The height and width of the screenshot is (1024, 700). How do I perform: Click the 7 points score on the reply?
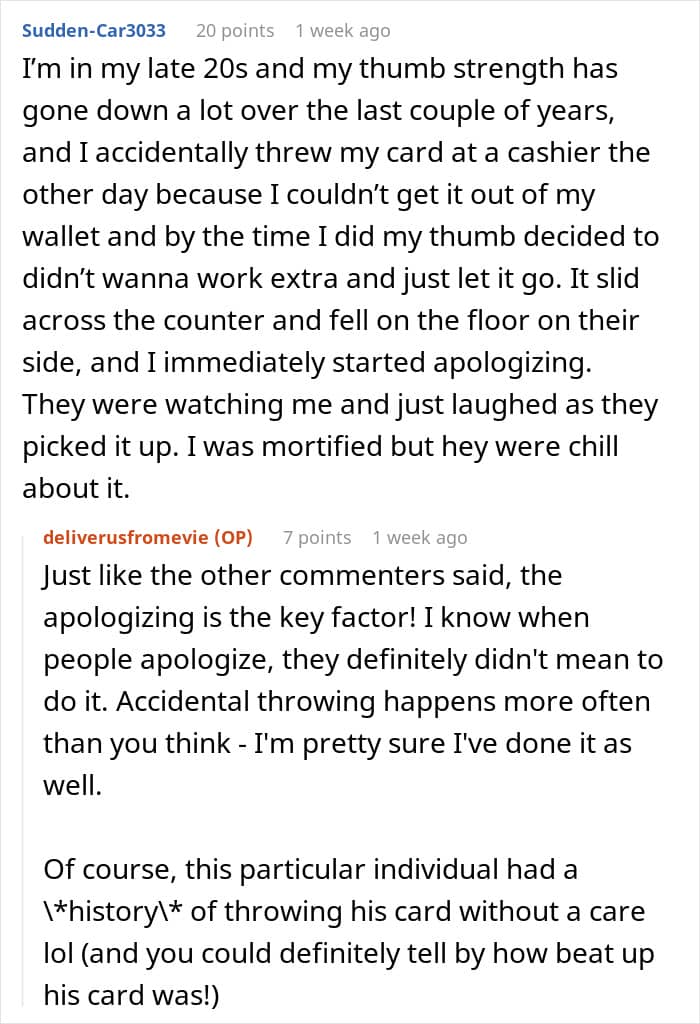tap(317, 537)
